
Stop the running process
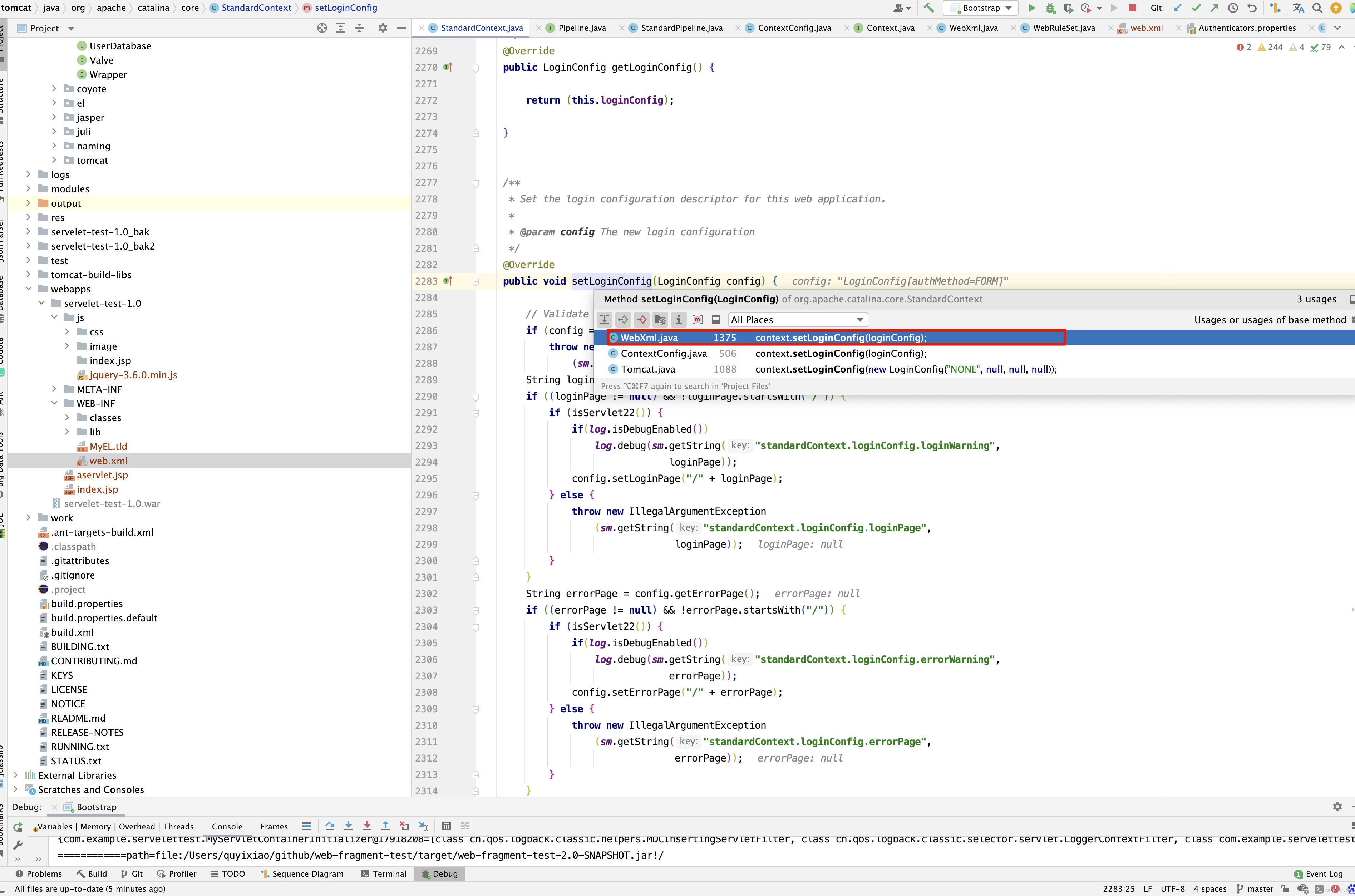(x=1132, y=8)
